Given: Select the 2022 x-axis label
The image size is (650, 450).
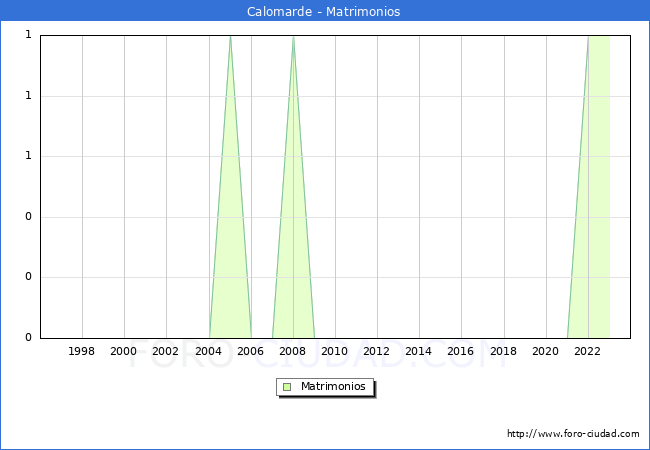Looking at the screenshot, I should click(x=587, y=351).
